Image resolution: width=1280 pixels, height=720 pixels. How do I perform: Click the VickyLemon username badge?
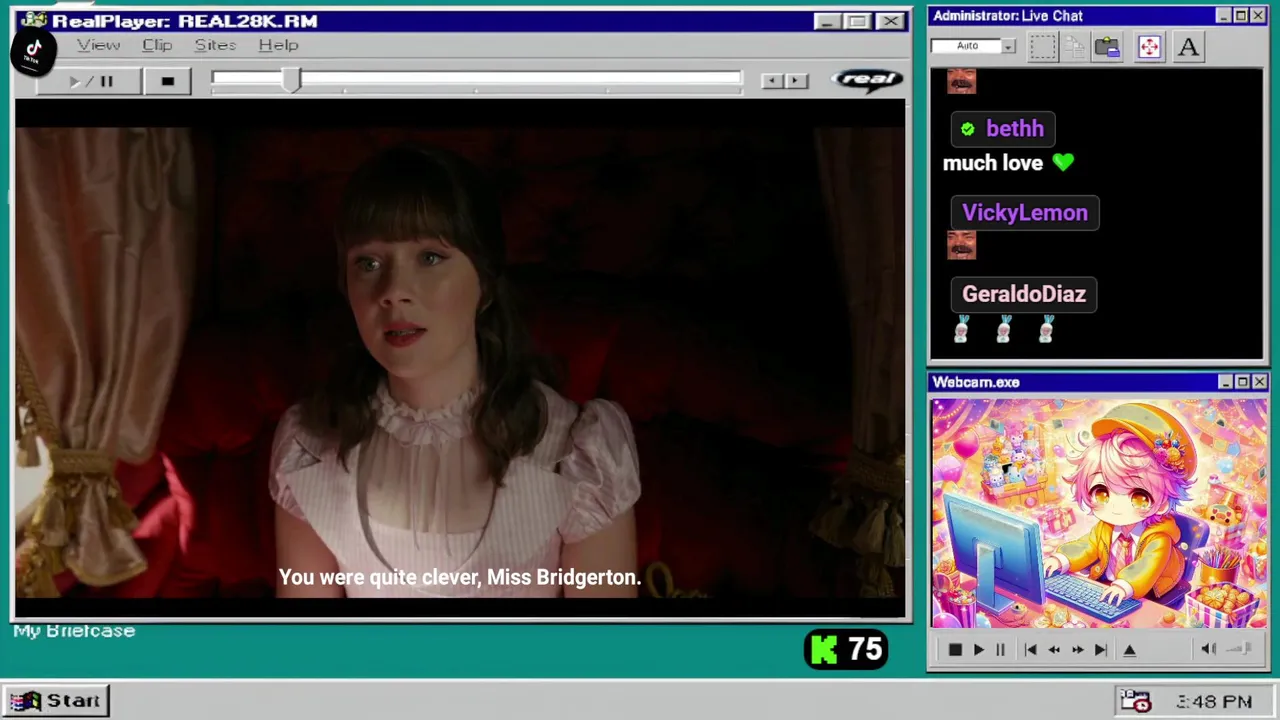[x=1024, y=212]
